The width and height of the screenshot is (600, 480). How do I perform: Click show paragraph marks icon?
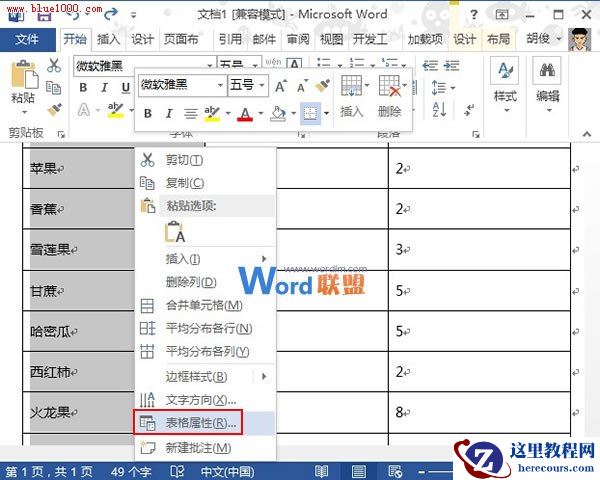coord(468,110)
